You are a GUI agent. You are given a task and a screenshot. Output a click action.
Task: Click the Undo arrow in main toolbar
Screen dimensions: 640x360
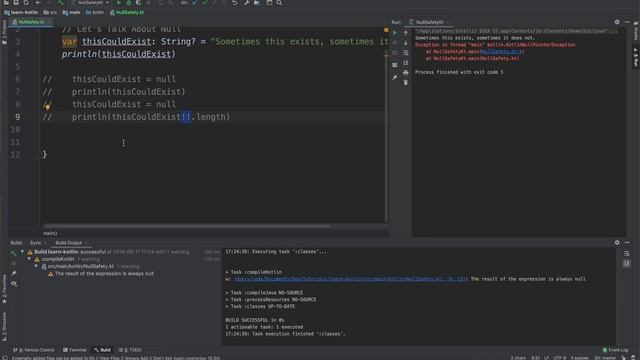tap(235, 2)
